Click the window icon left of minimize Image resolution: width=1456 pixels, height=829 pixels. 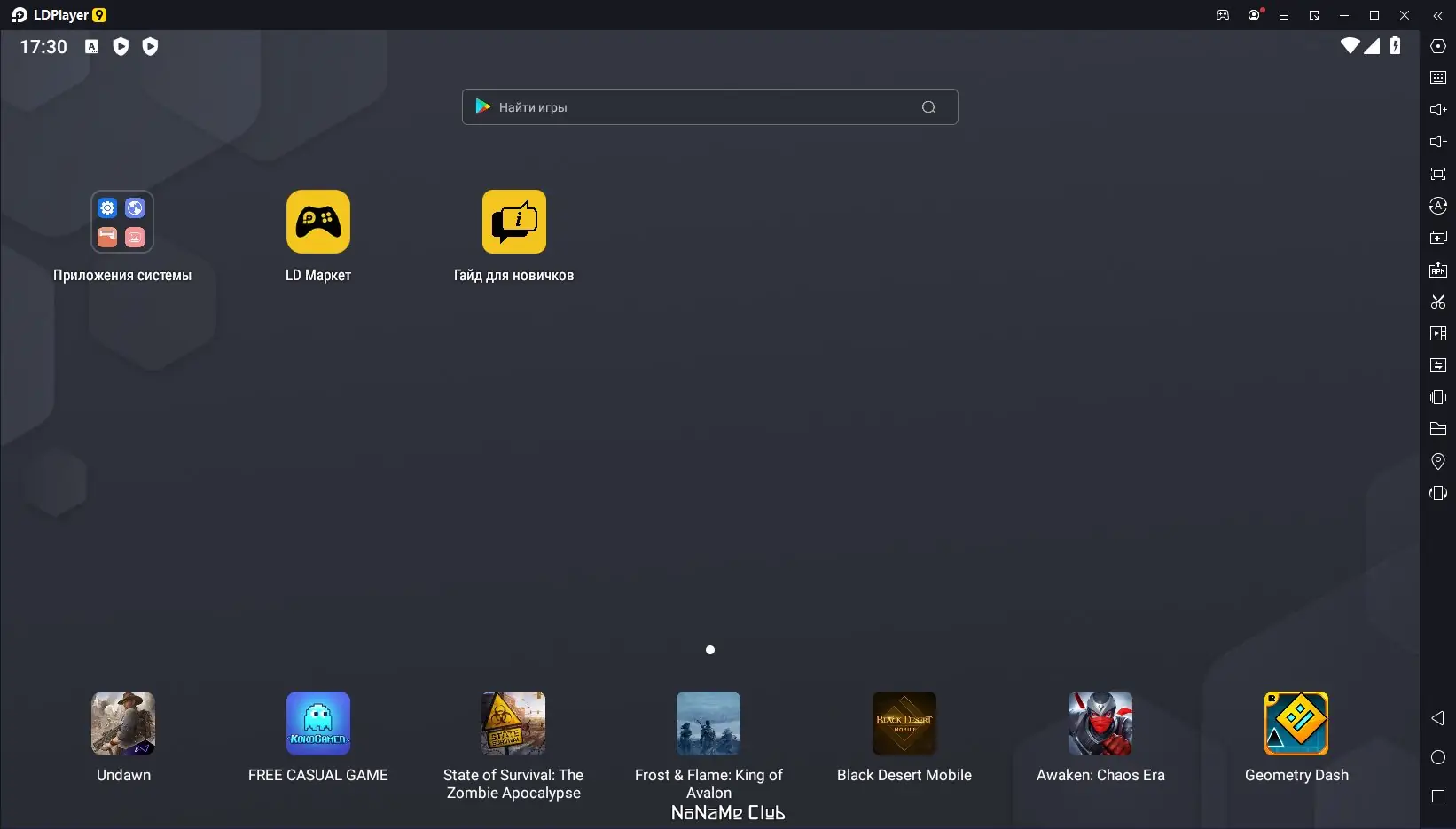pos(1314,15)
